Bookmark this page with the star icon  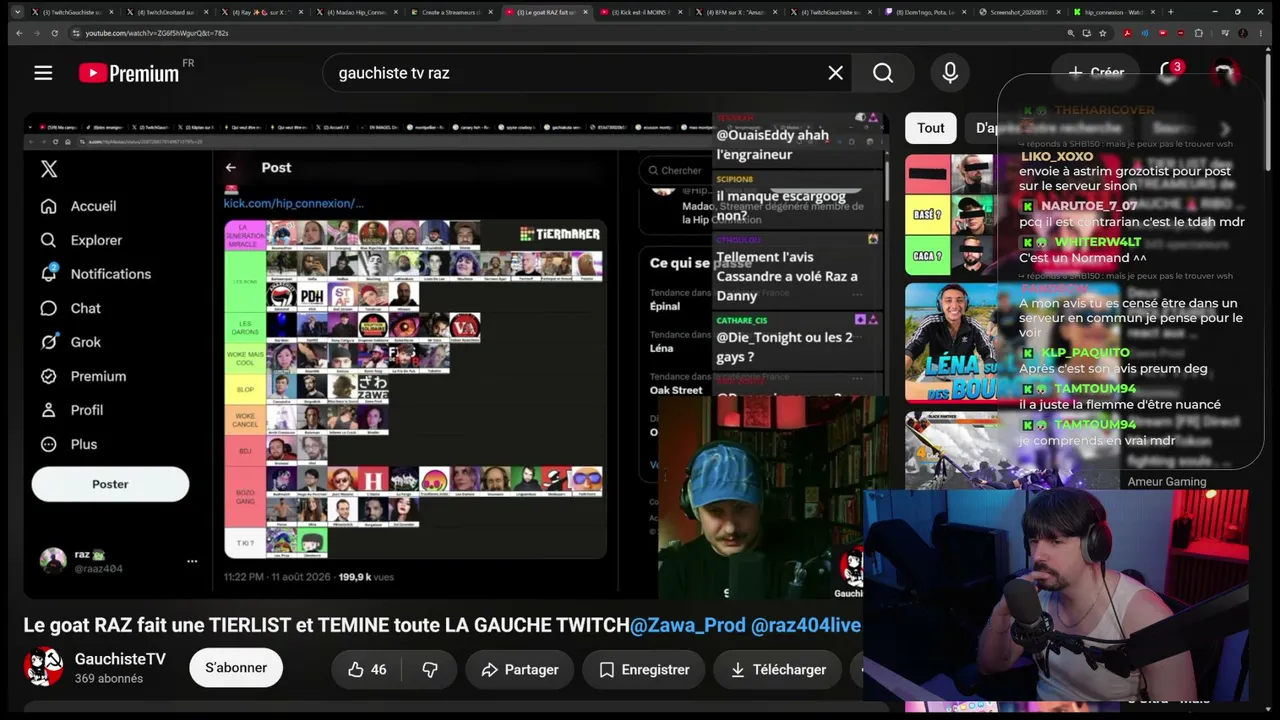[1103, 33]
